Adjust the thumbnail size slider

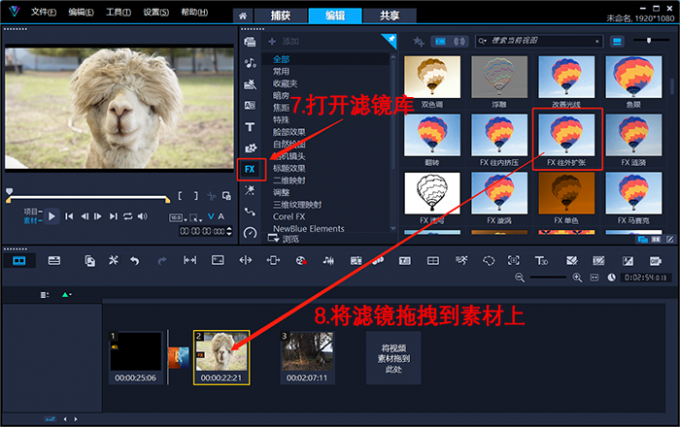click(651, 40)
